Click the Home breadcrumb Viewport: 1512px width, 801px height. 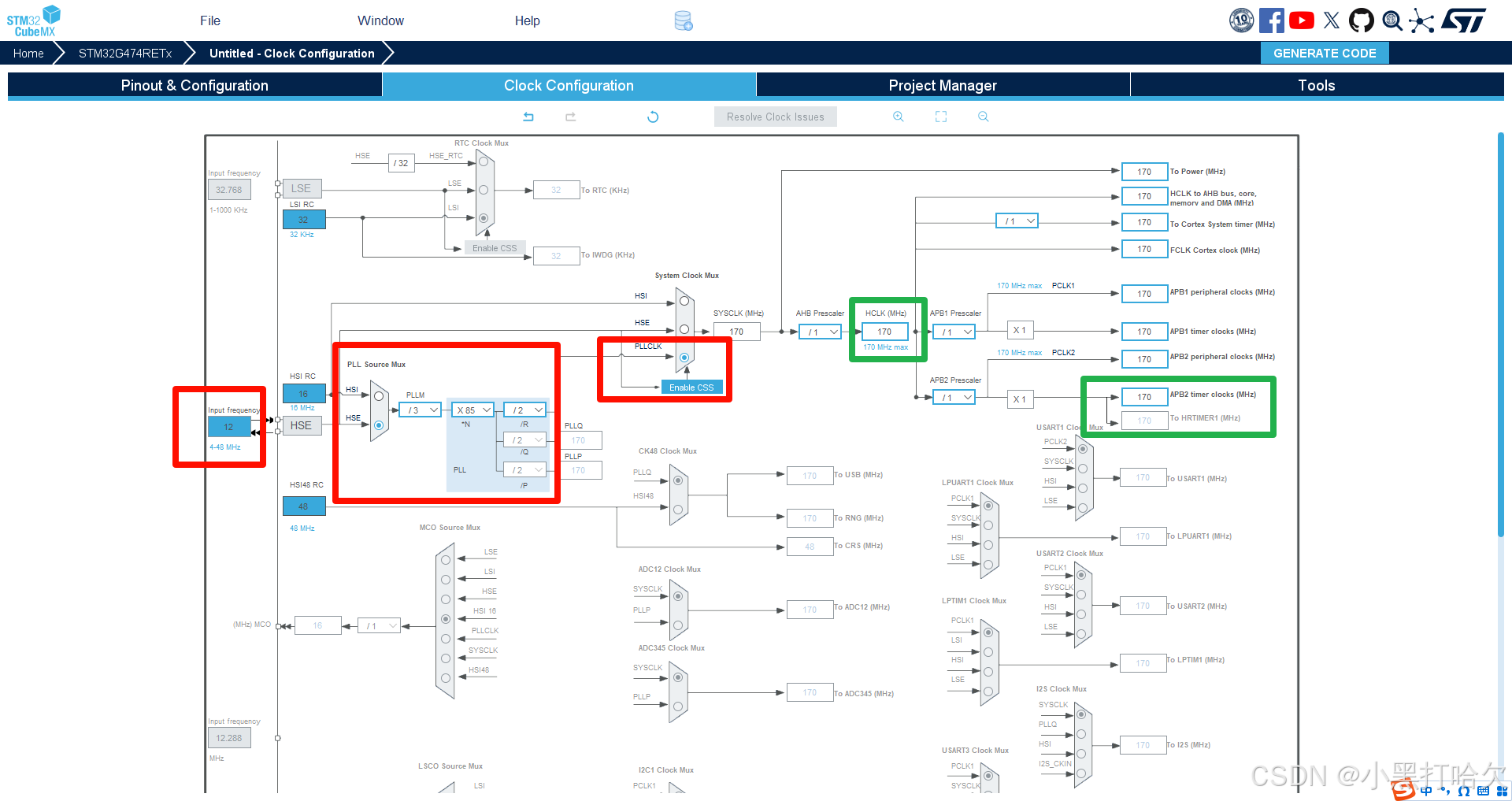tap(28, 53)
